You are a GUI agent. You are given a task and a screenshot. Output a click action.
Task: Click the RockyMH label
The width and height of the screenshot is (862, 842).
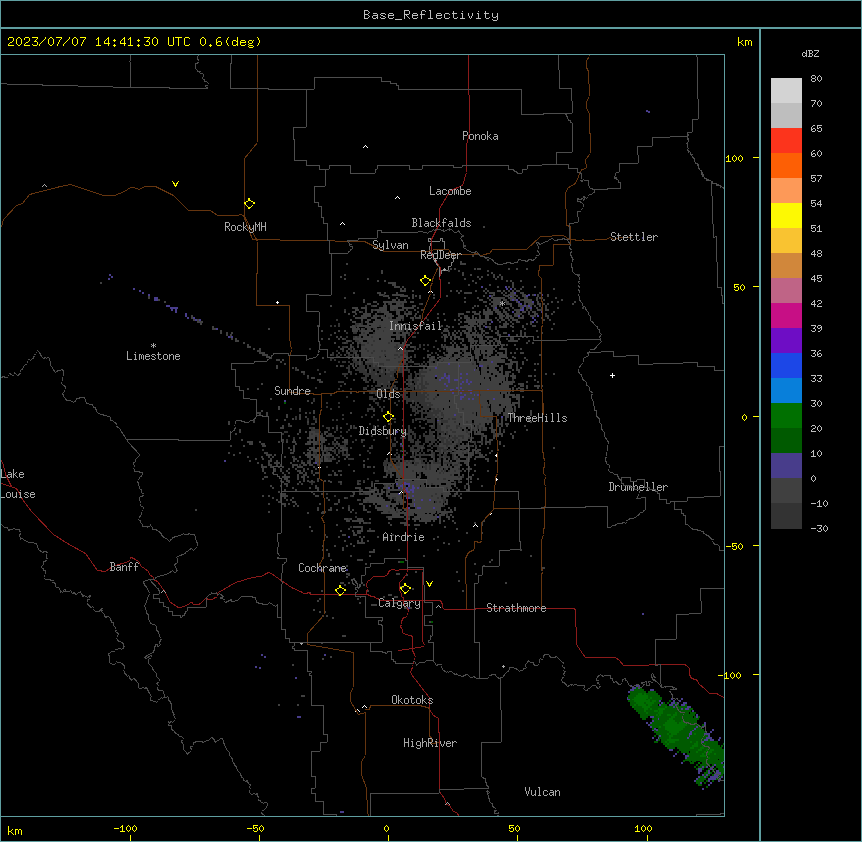coord(245,227)
